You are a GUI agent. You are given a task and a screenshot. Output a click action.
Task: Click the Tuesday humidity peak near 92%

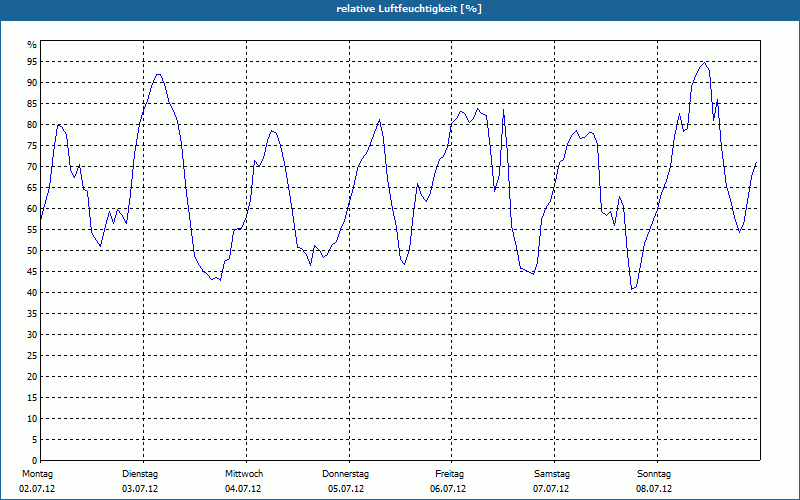(159, 74)
